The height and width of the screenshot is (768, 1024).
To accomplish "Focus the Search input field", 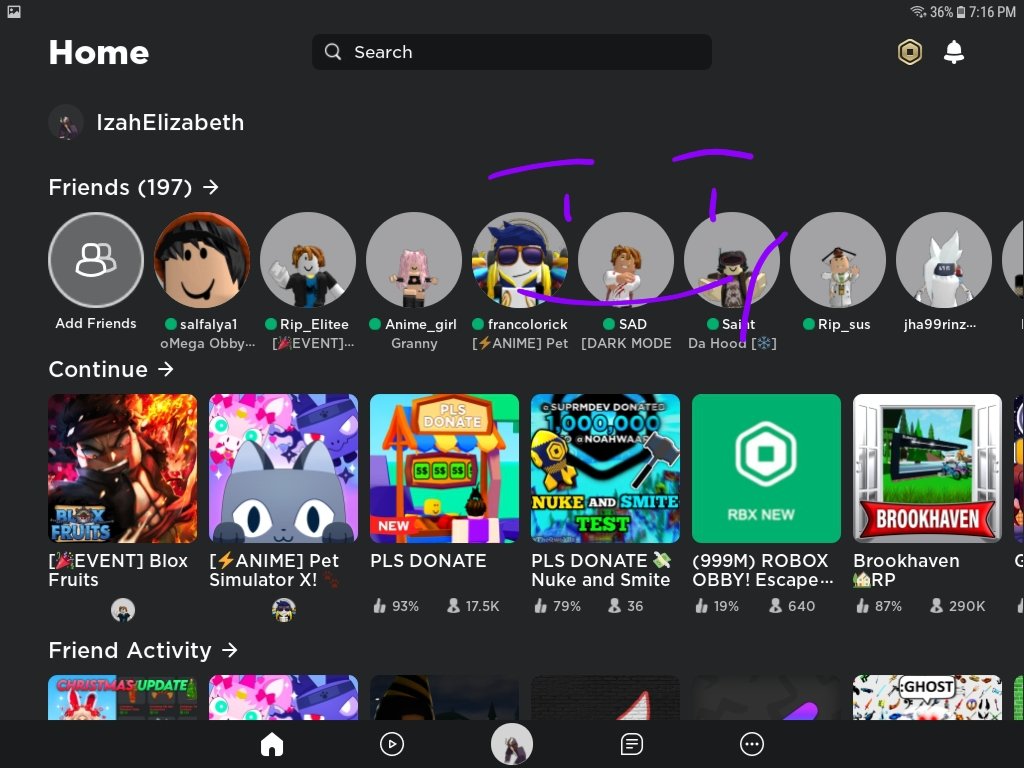I will click(x=511, y=52).
